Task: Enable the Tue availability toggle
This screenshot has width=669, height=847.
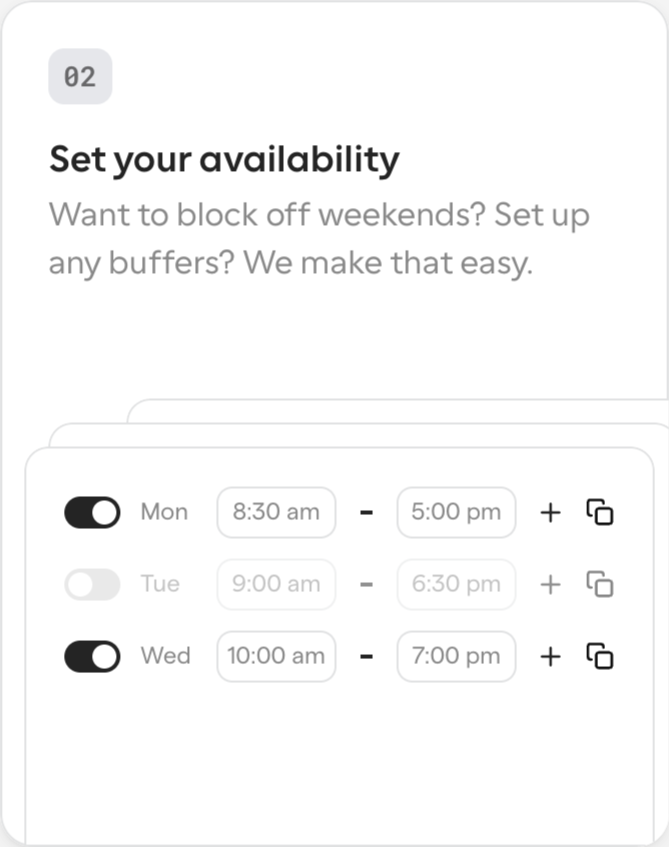Action: [x=92, y=584]
